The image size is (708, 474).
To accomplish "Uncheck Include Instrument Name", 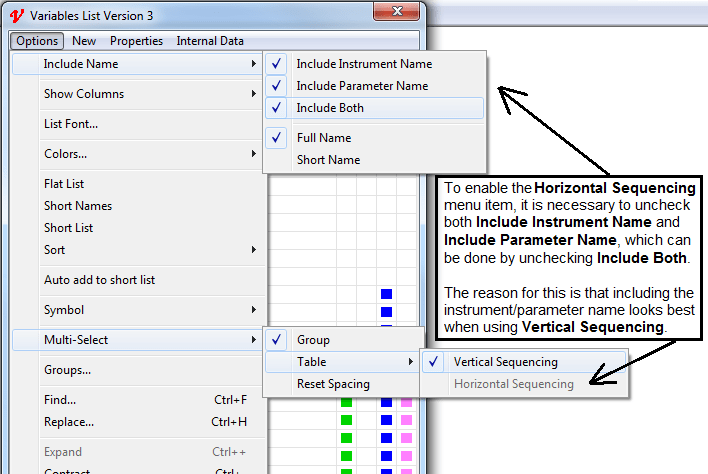I will coord(374,64).
